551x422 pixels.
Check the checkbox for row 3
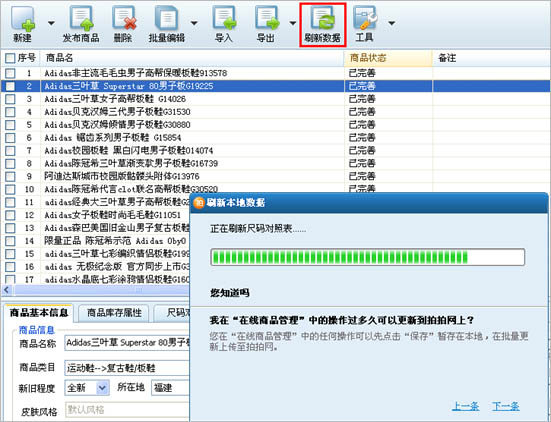(10, 99)
